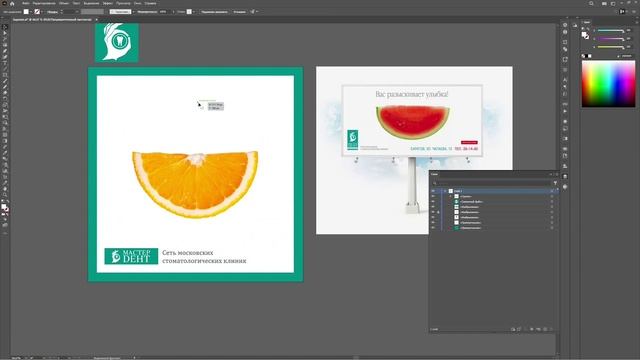This screenshot has width=640, height=360.
Task: Close the open document tab
Action: (97, 19)
